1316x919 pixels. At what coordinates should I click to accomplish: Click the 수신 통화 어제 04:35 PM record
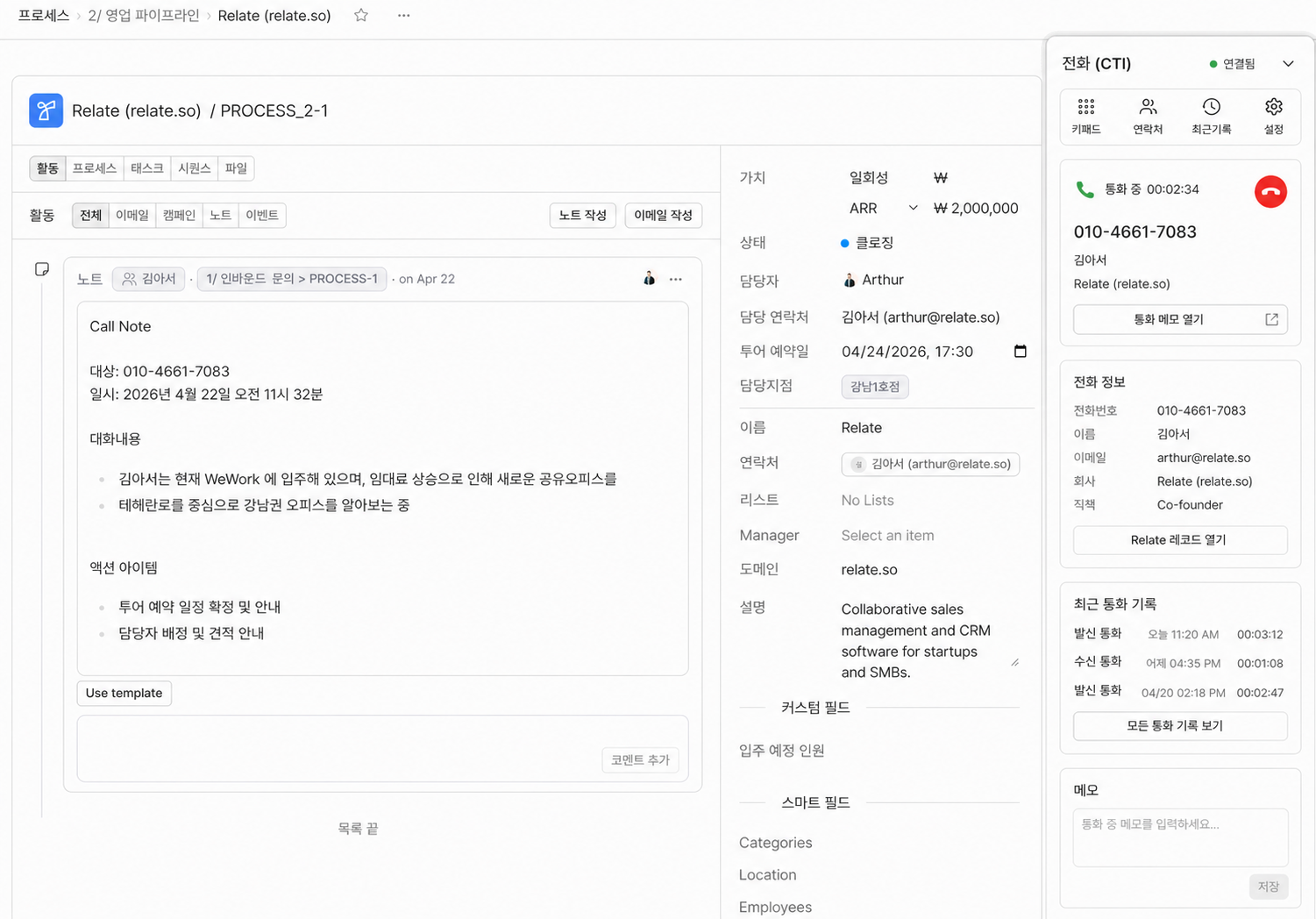1178,663
